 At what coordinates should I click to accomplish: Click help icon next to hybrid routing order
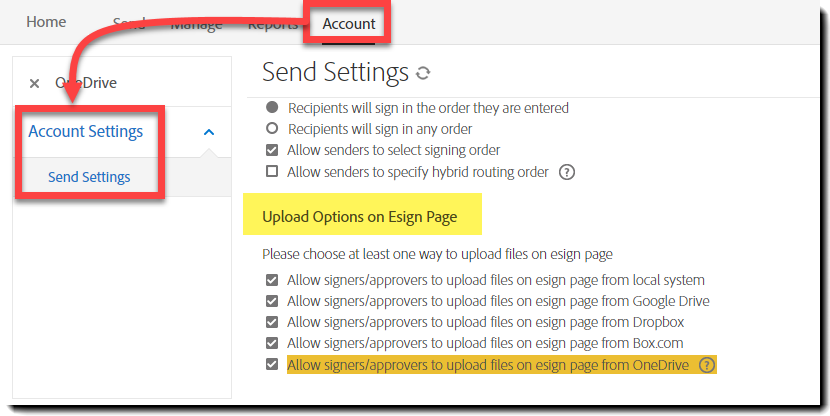click(x=567, y=172)
